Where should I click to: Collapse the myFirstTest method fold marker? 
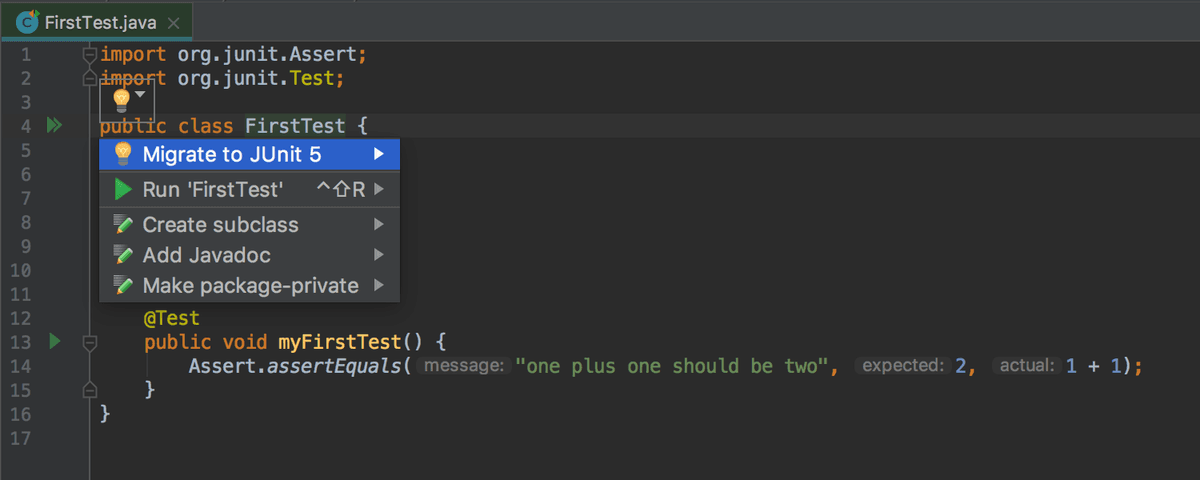[89, 342]
